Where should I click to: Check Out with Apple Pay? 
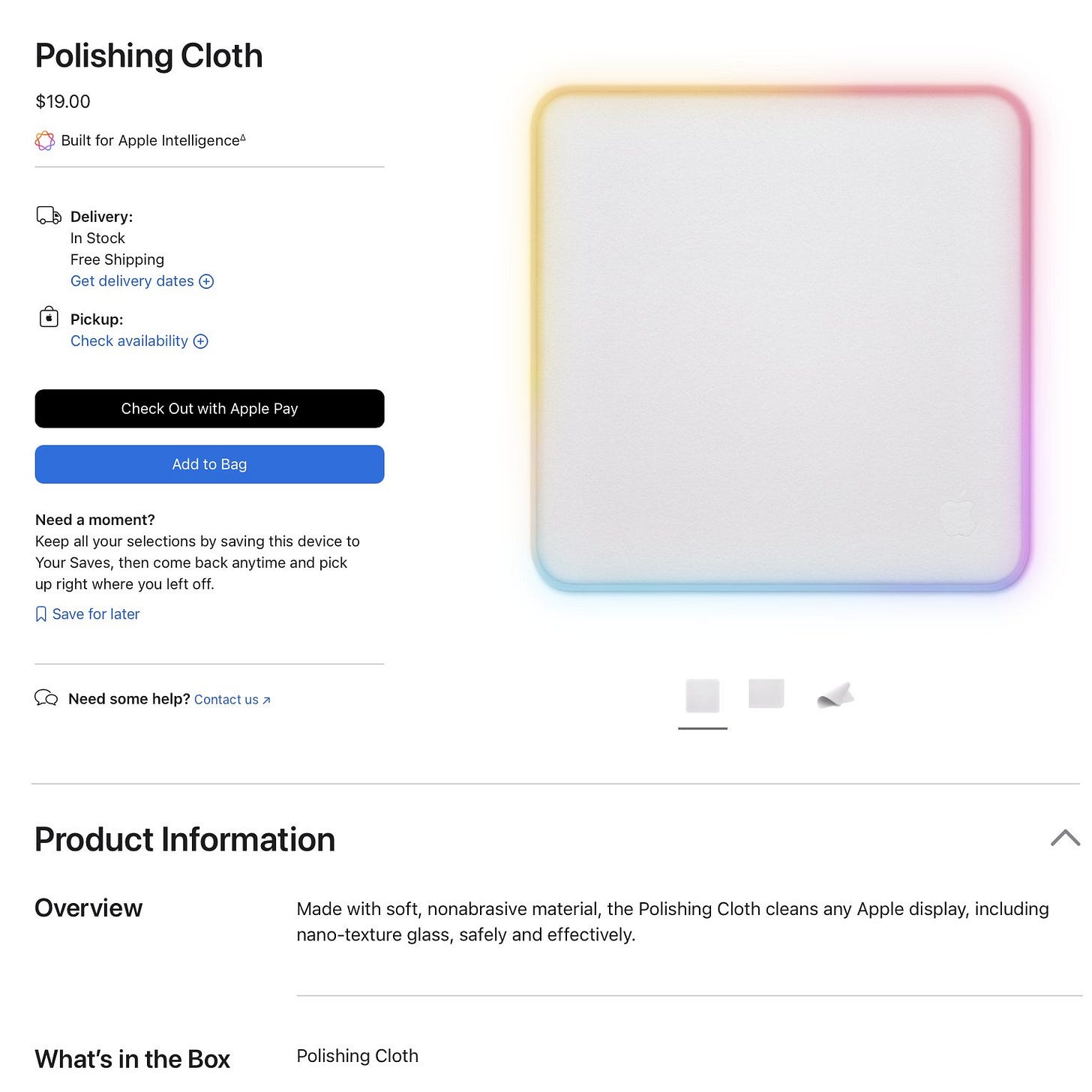[209, 409]
